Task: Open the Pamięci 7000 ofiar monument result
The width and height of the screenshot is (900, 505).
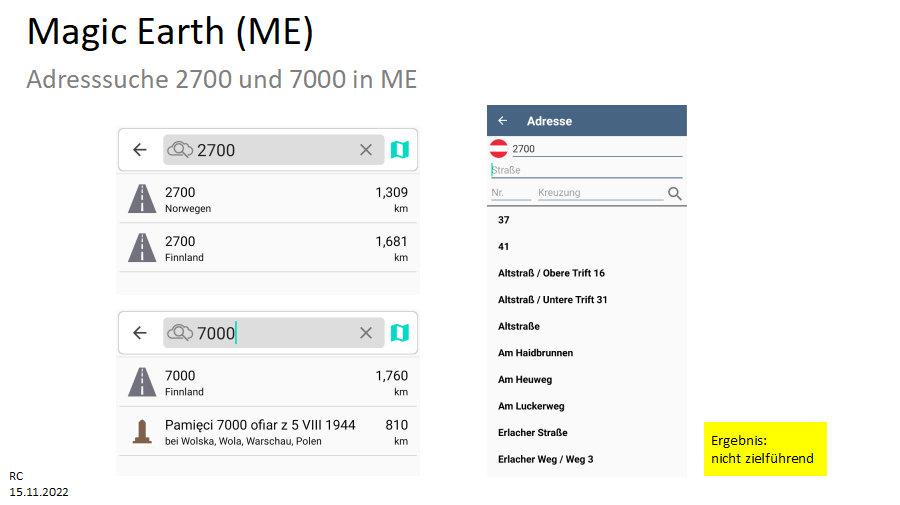Action: (268, 432)
